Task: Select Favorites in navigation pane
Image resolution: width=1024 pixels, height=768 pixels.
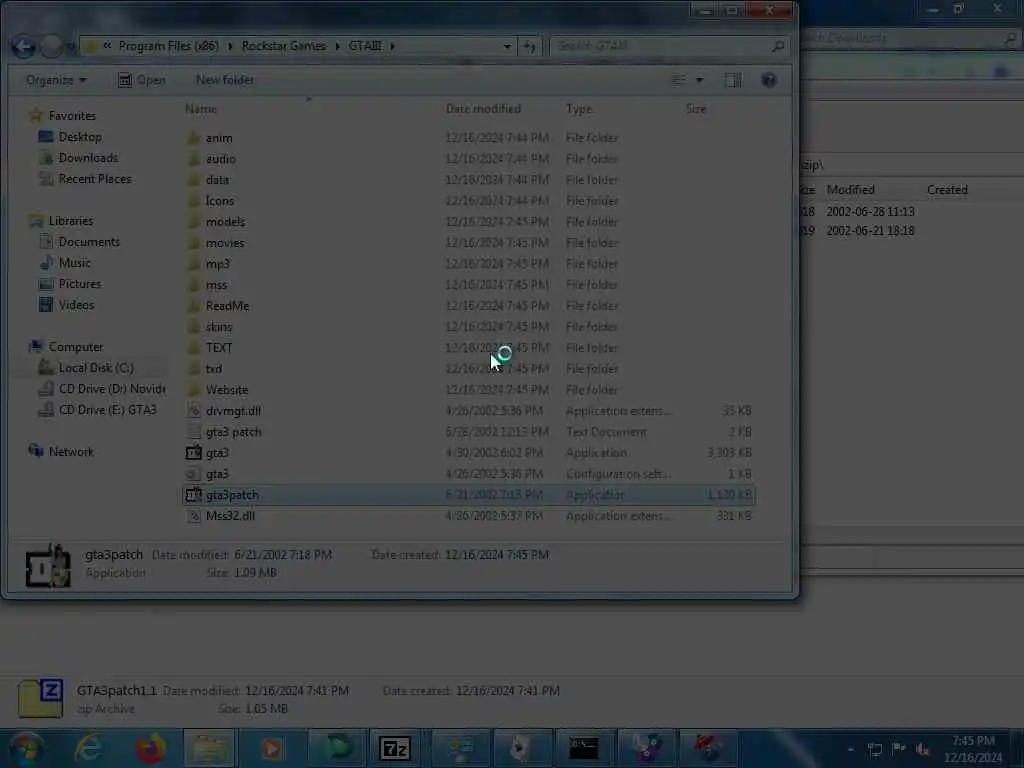Action: 72,116
